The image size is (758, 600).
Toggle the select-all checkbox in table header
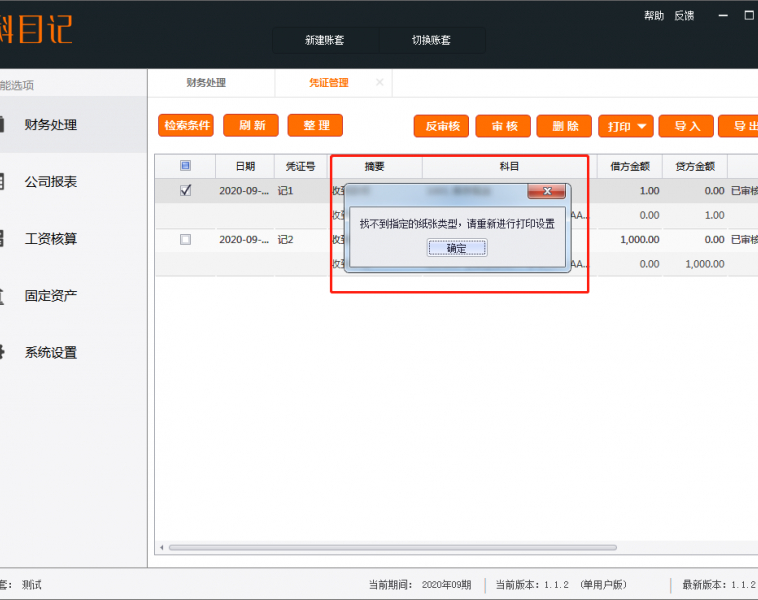click(x=185, y=166)
